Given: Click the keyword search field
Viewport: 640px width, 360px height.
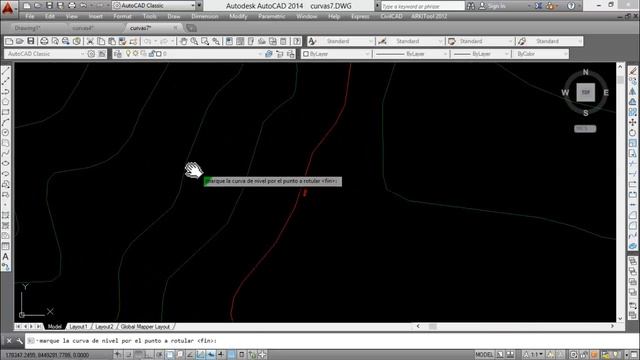Looking at the screenshot, I should (422, 6).
